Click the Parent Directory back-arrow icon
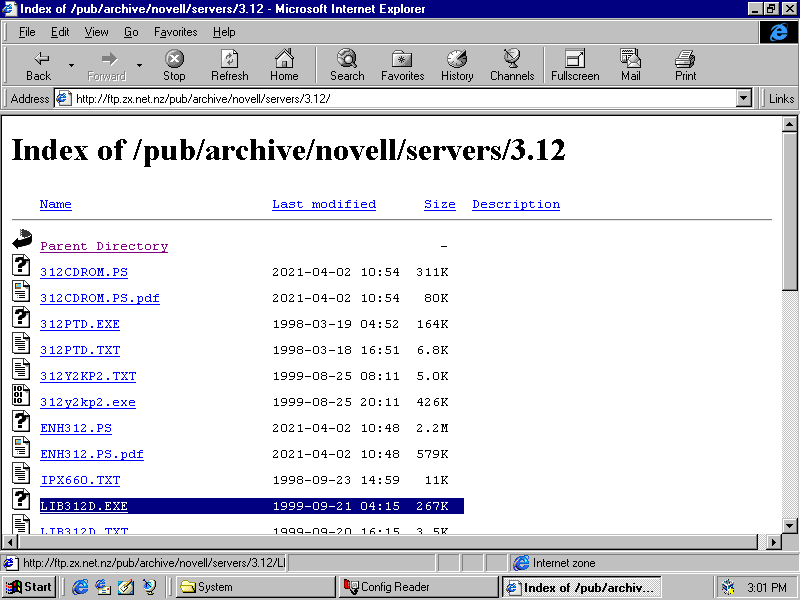800x600 pixels. 22,239
